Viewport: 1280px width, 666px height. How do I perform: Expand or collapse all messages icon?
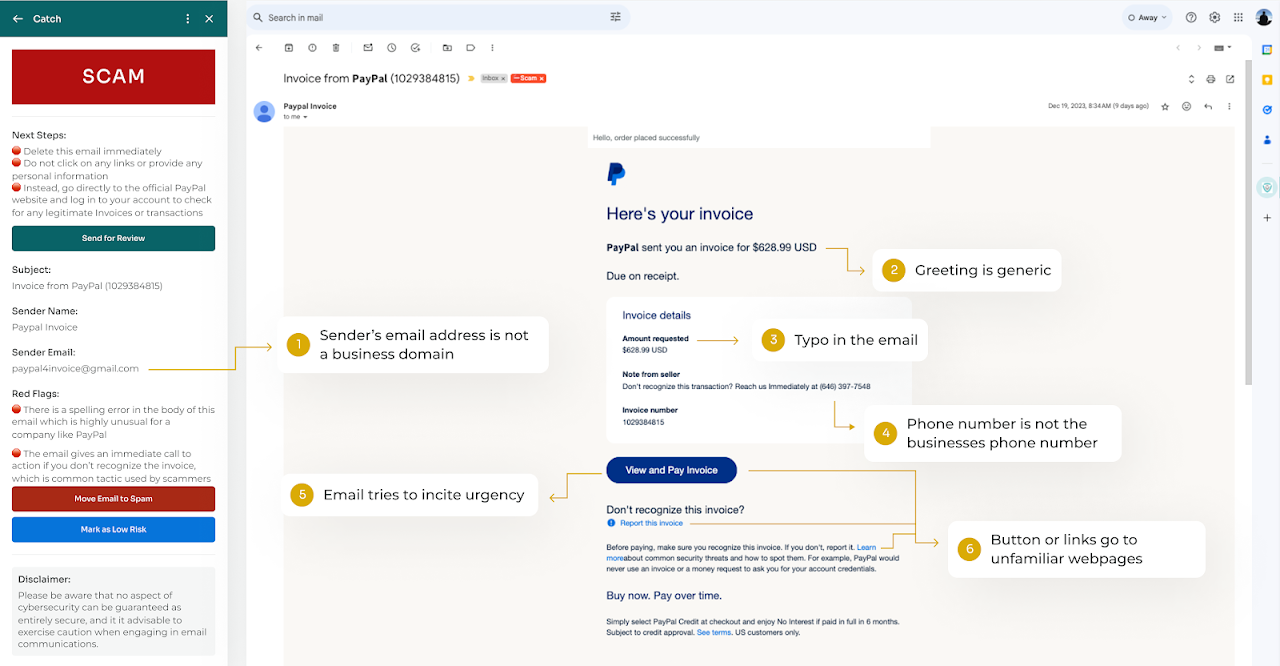point(1191,78)
